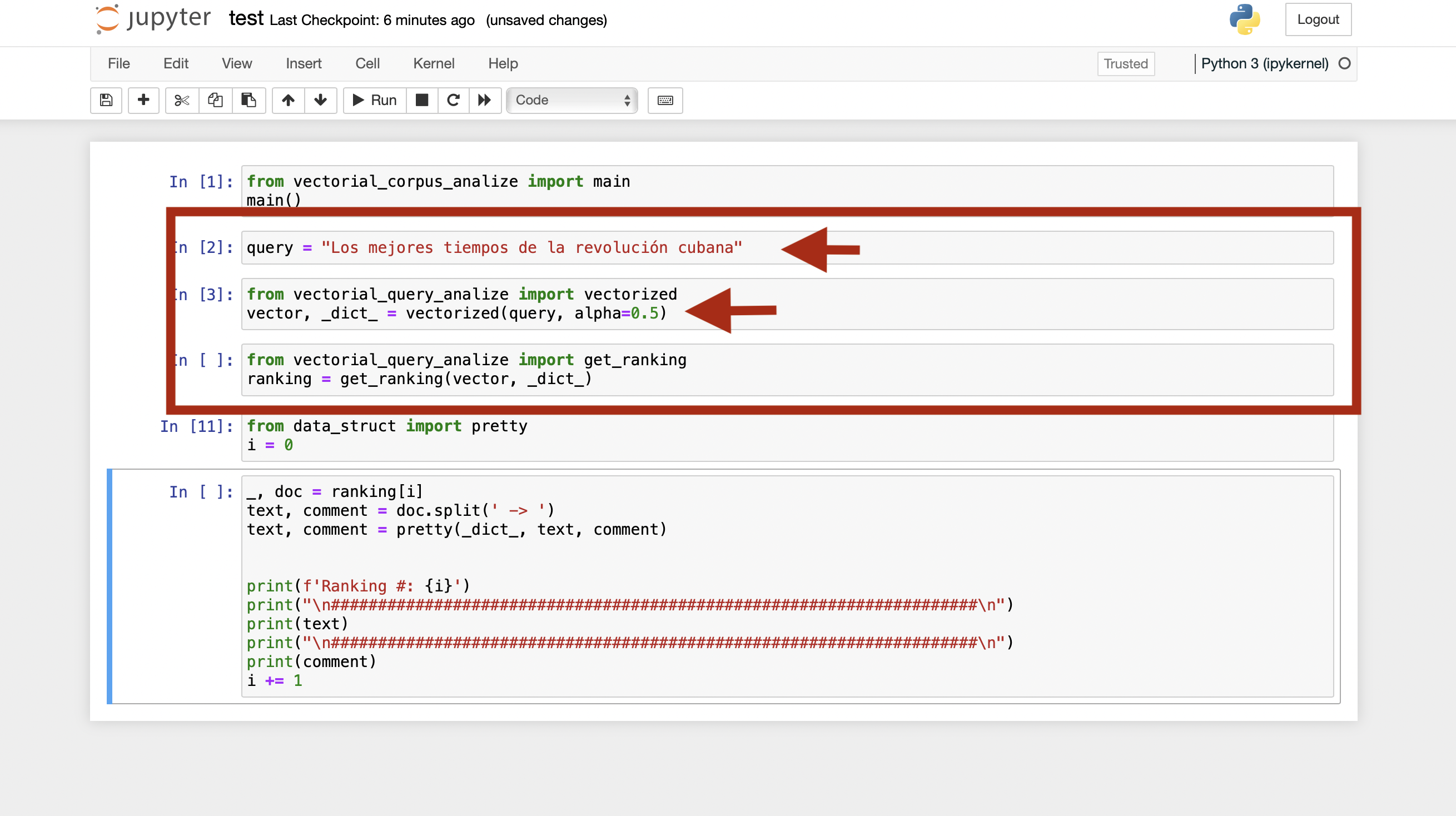Insert cell below with plus icon
Image resolution: width=1456 pixels, height=816 pixels.
pyautogui.click(x=143, y=100)
